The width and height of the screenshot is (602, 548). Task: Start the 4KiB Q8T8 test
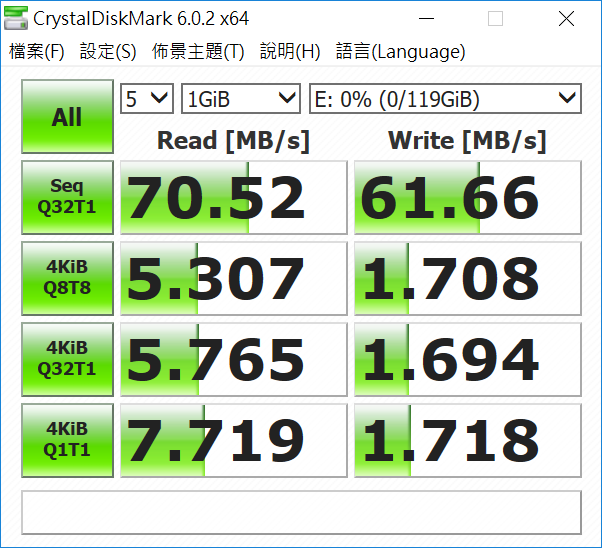[67, 278]
